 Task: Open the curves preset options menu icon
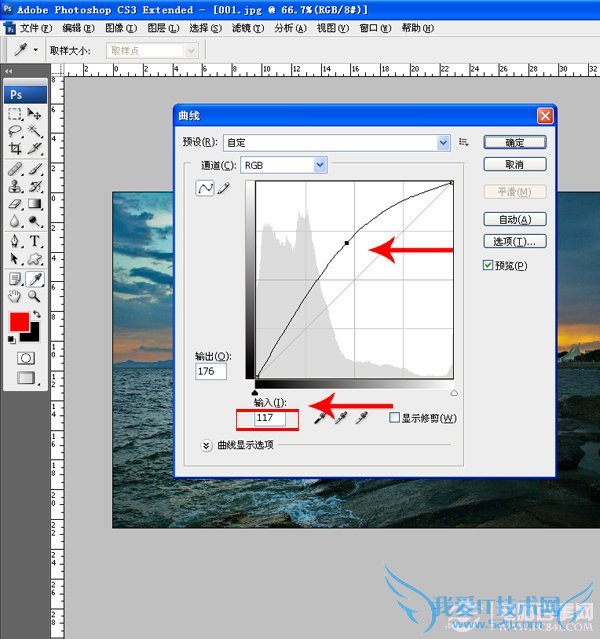tap(463, 142)
